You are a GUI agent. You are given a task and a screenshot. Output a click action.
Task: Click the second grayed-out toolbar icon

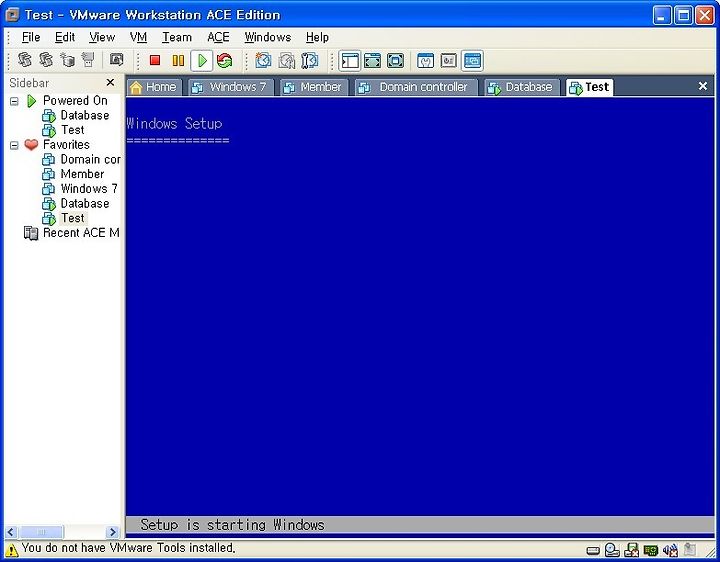click(46, 60)
